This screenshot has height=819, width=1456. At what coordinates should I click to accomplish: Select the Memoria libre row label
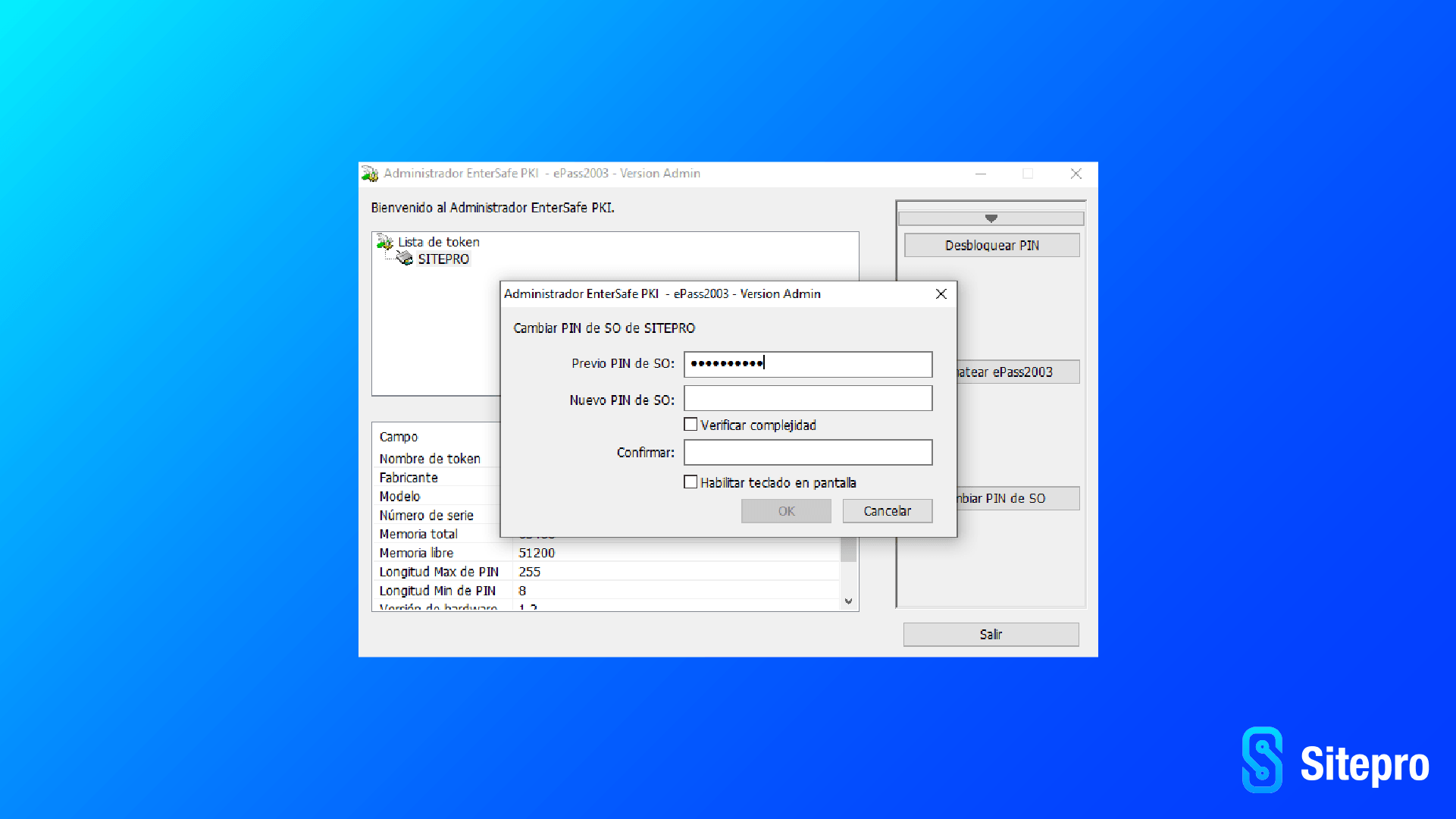point(416,554)
